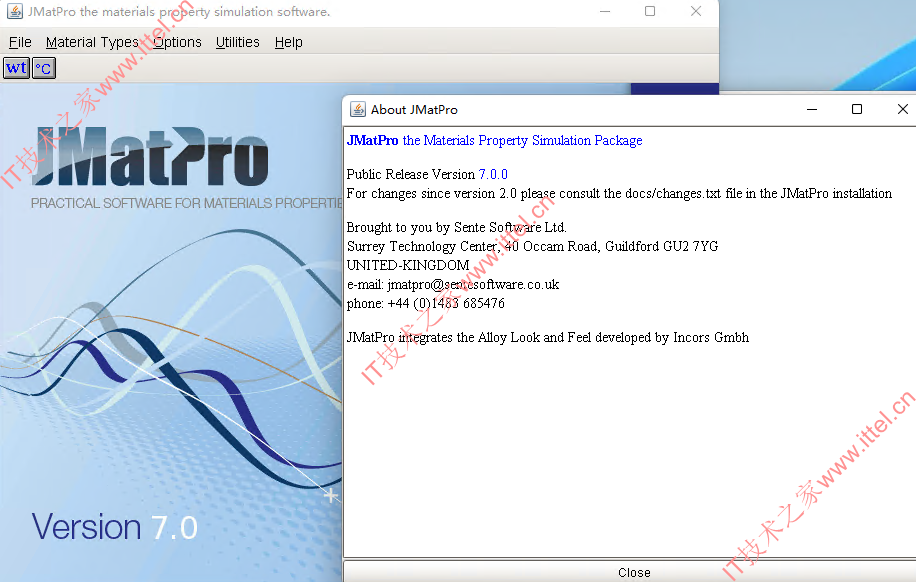Viewport: 916px width, 582px height.
Task: Click the Close button in About dialog
Action: click(x=634, y=572)
